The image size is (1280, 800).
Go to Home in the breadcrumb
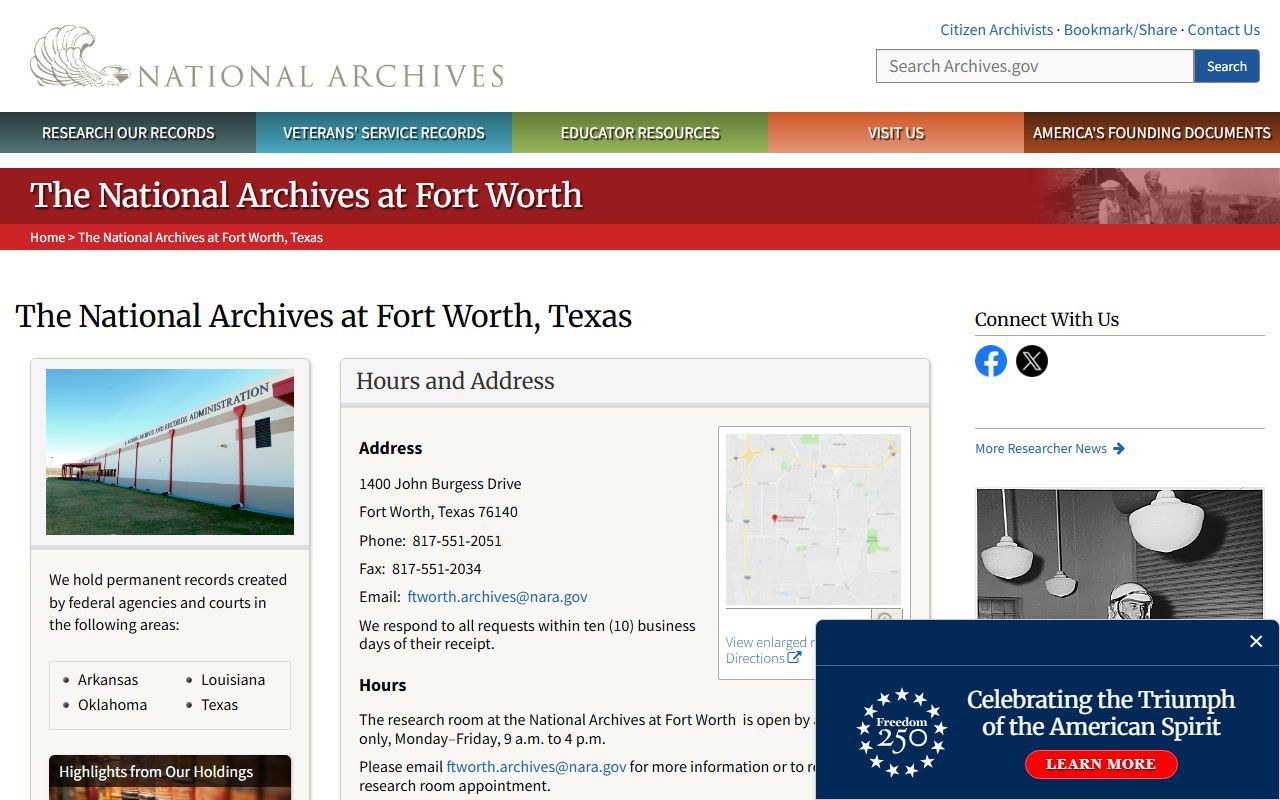point(47,237)
